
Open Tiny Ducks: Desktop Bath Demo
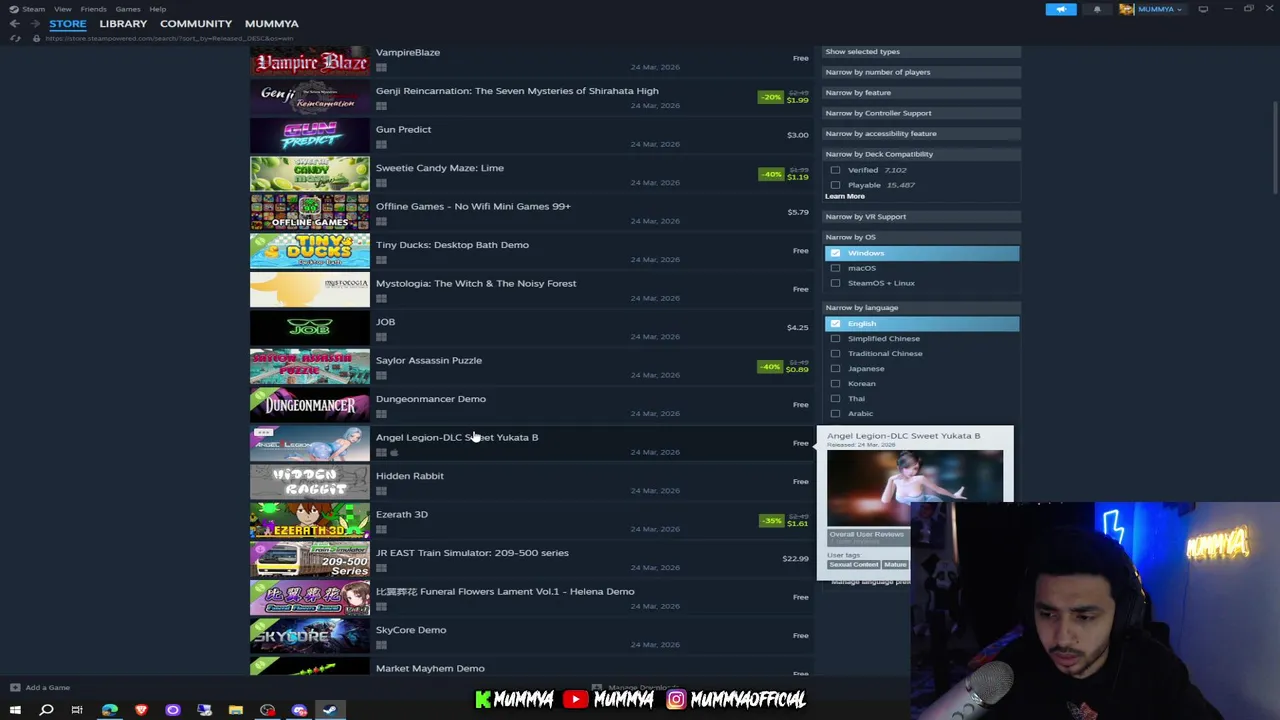[532, 251]
